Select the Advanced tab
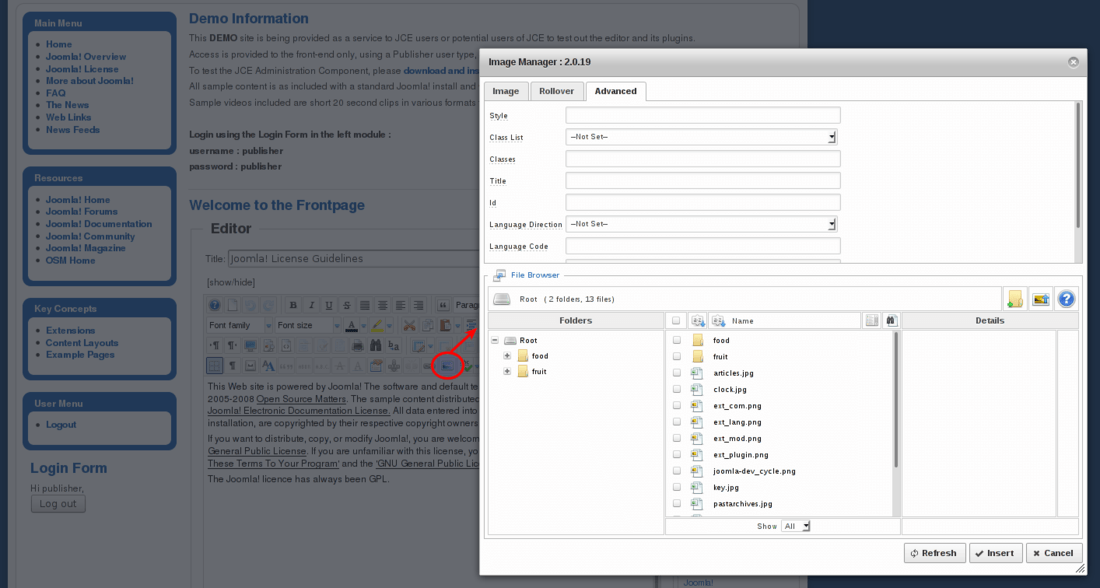 click(616, 91)
